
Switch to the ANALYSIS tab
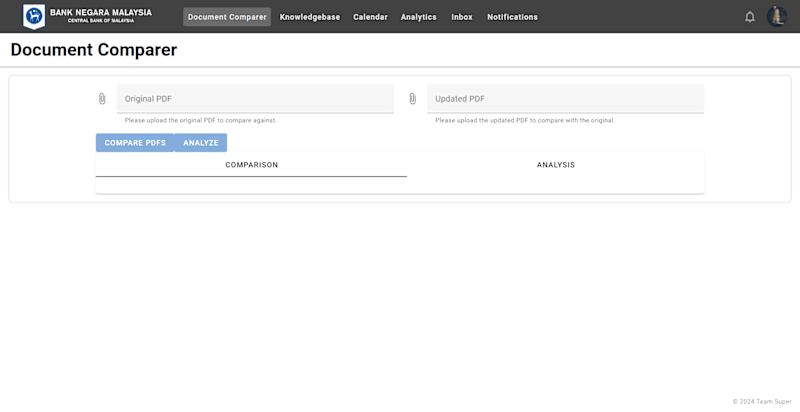point(556,165)
